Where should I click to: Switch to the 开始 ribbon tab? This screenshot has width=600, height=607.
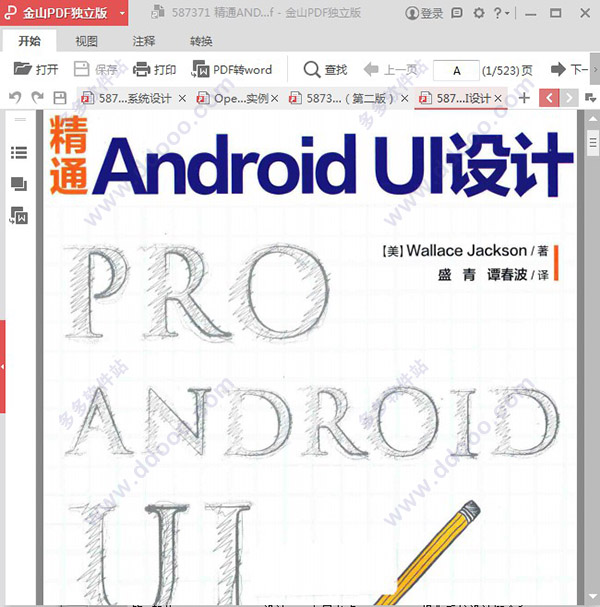(x=29, y=41)
